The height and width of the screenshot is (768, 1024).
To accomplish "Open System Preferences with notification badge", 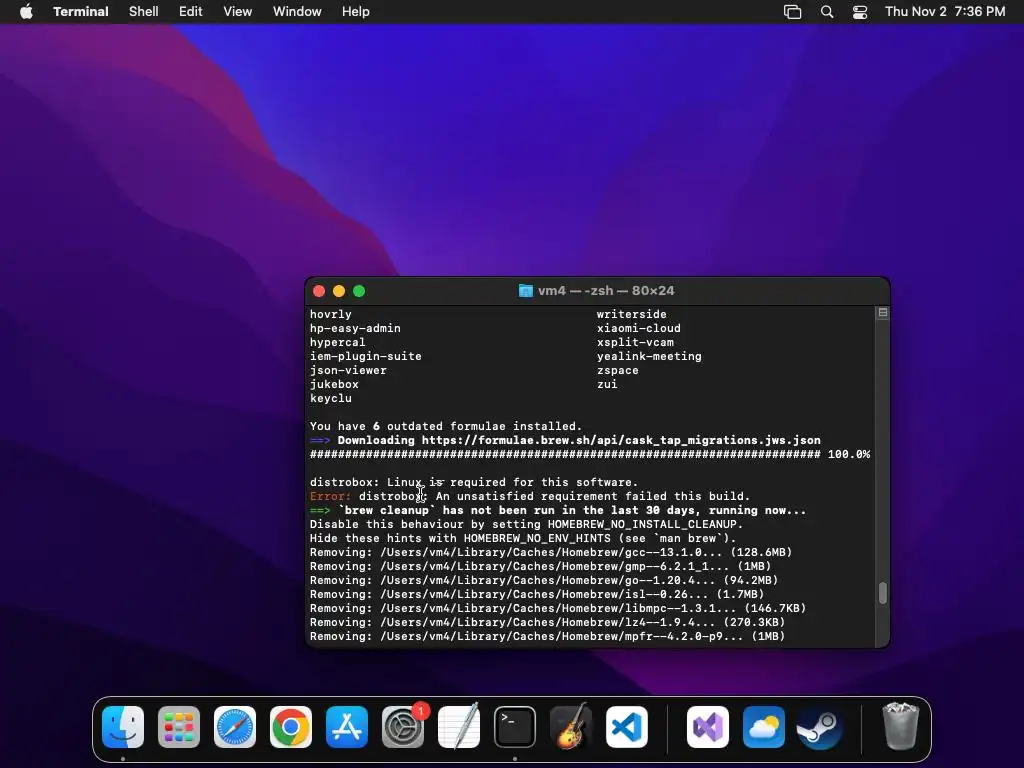I will coord(403,727).
